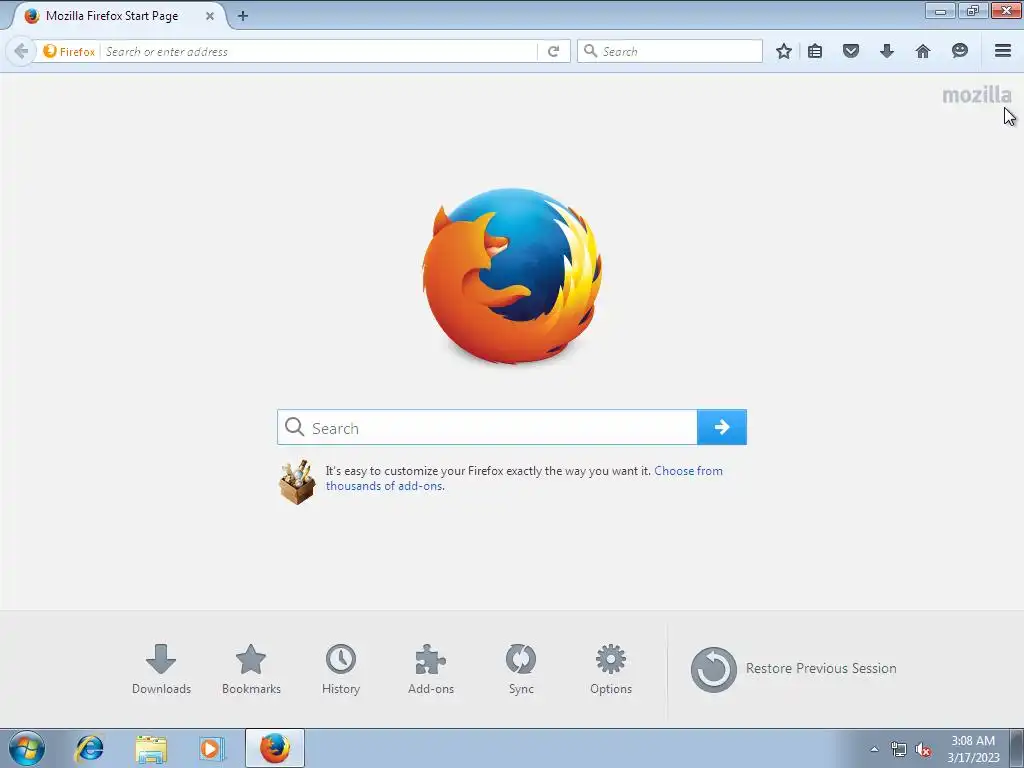Reload the current page
Image resolution: width=1024 pixels, height=768 pixels.
[553, 51]
